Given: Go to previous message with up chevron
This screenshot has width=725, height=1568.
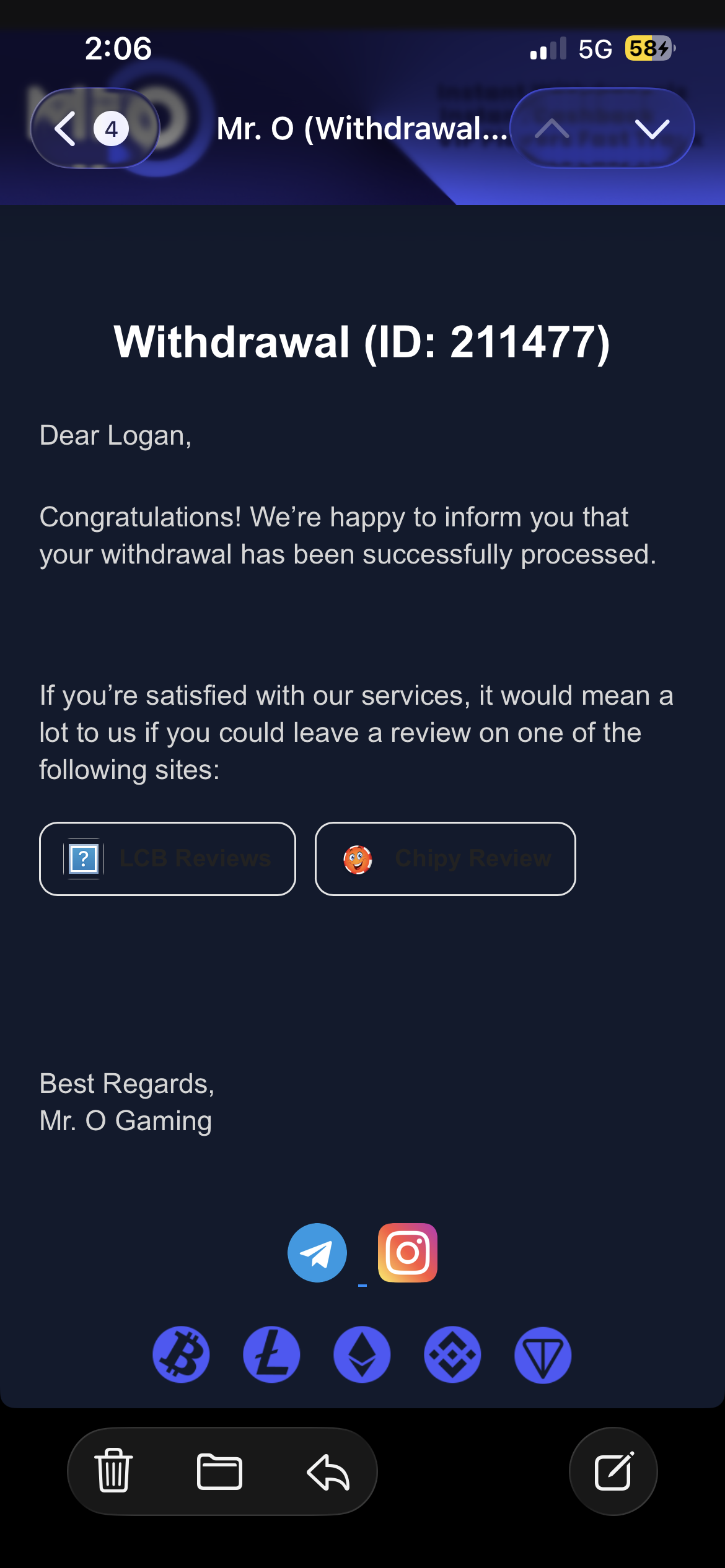Looking at the screenshot, I should pyautogui.click(x=551, y=129).
